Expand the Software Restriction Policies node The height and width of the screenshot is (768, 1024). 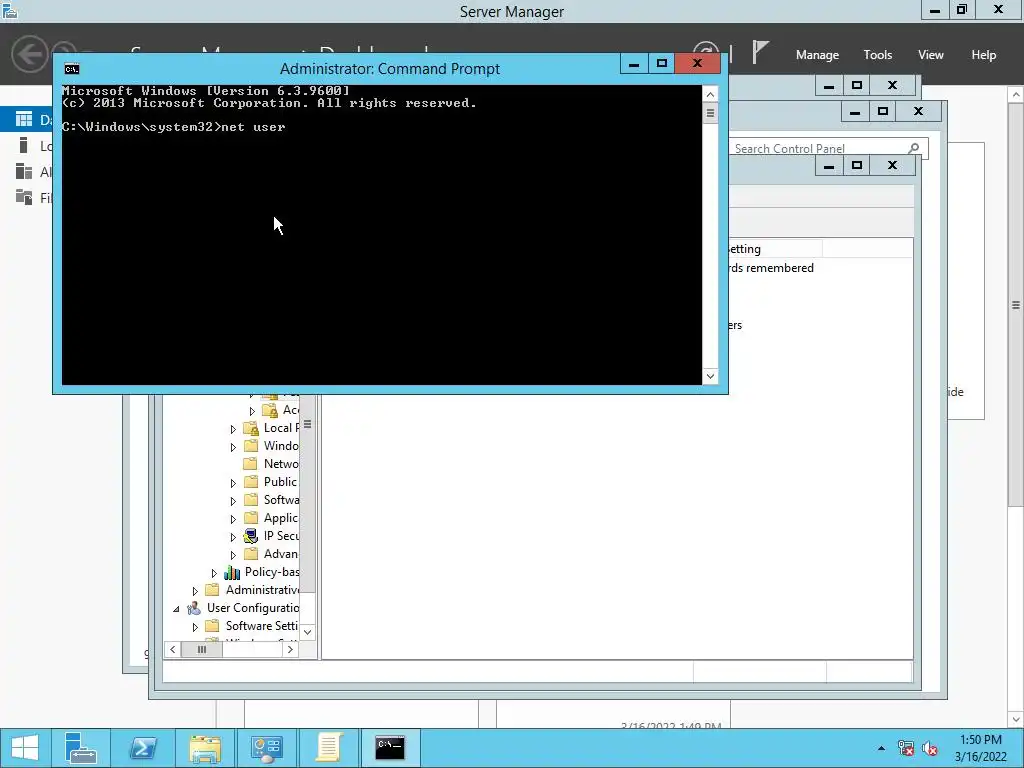click(x=233, y=501)
